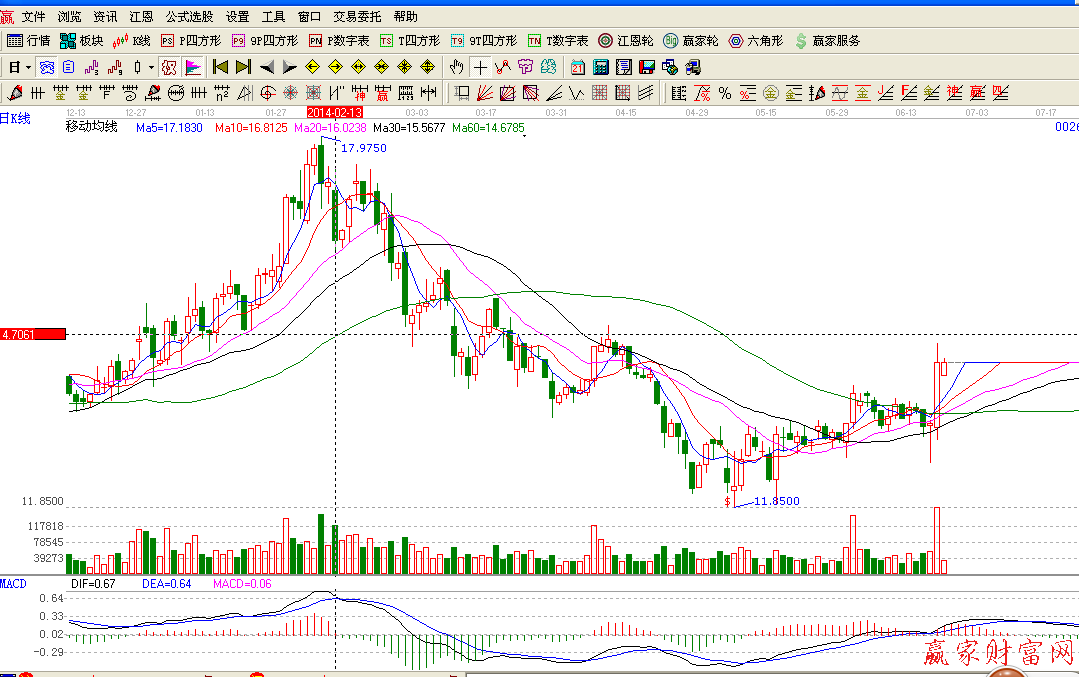Click the MACD indicator label
This screenshot has width=1079, height=677.
[14, 583]
